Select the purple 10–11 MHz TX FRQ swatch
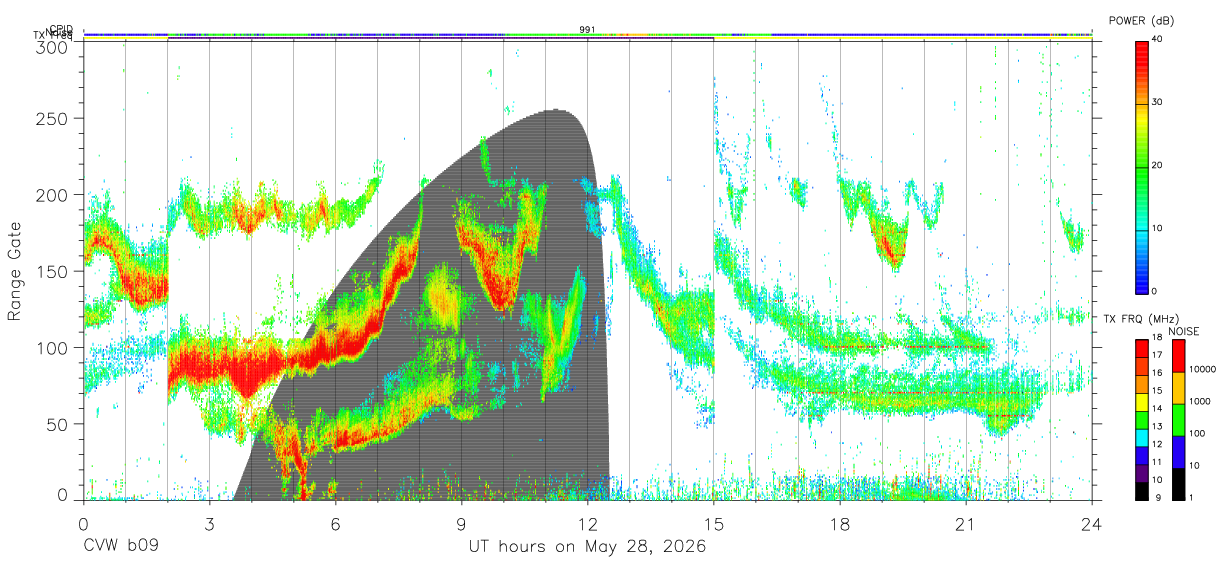 pos(1140,471)
